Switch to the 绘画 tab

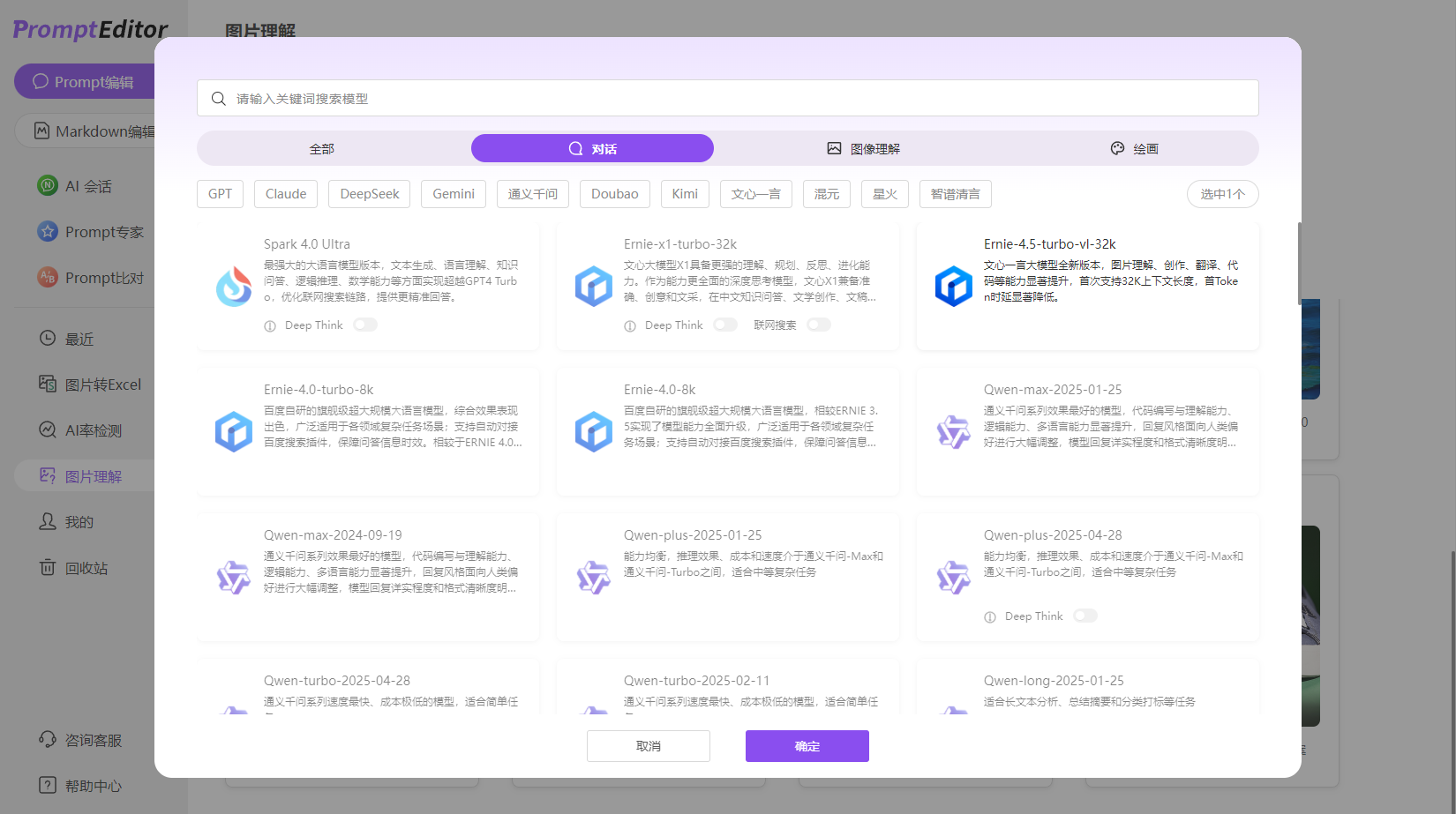[1134, 149]
